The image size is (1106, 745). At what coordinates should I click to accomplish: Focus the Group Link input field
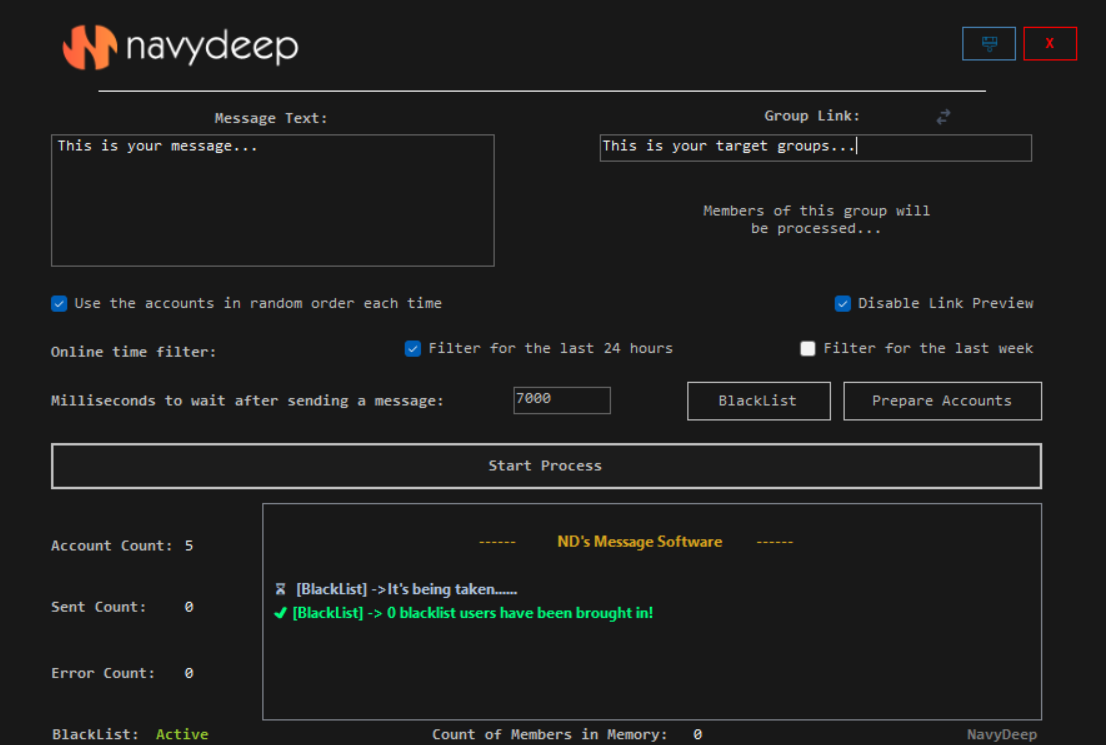click(x=815, y=147)
